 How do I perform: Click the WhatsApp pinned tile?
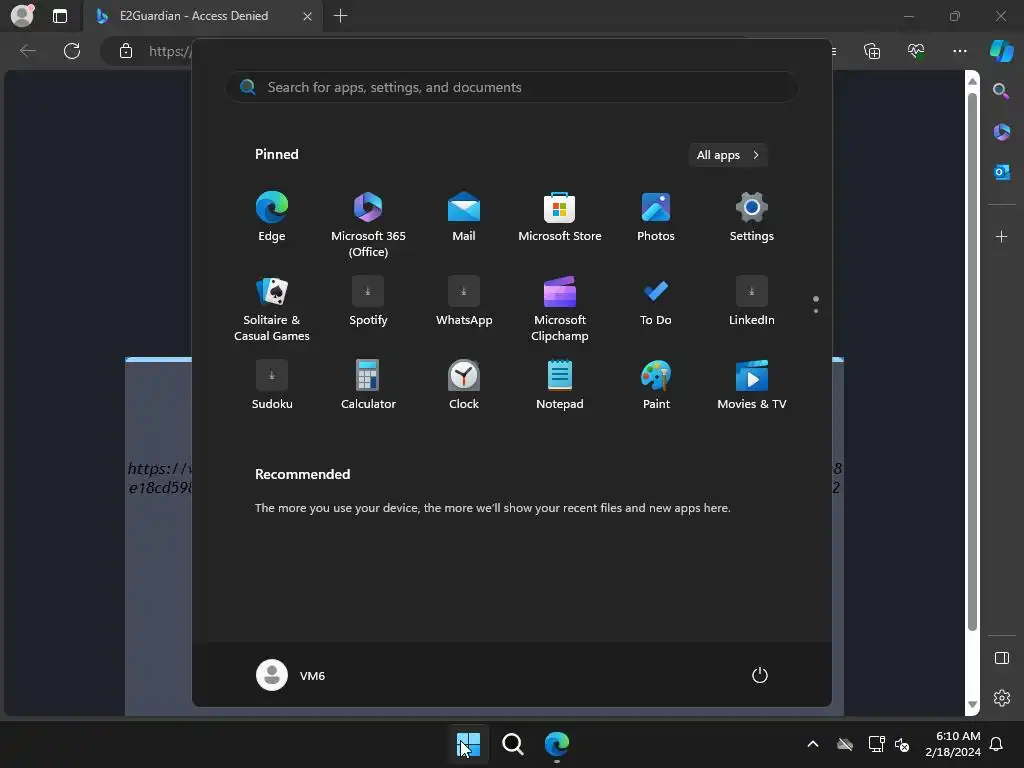tap(464, 301)
